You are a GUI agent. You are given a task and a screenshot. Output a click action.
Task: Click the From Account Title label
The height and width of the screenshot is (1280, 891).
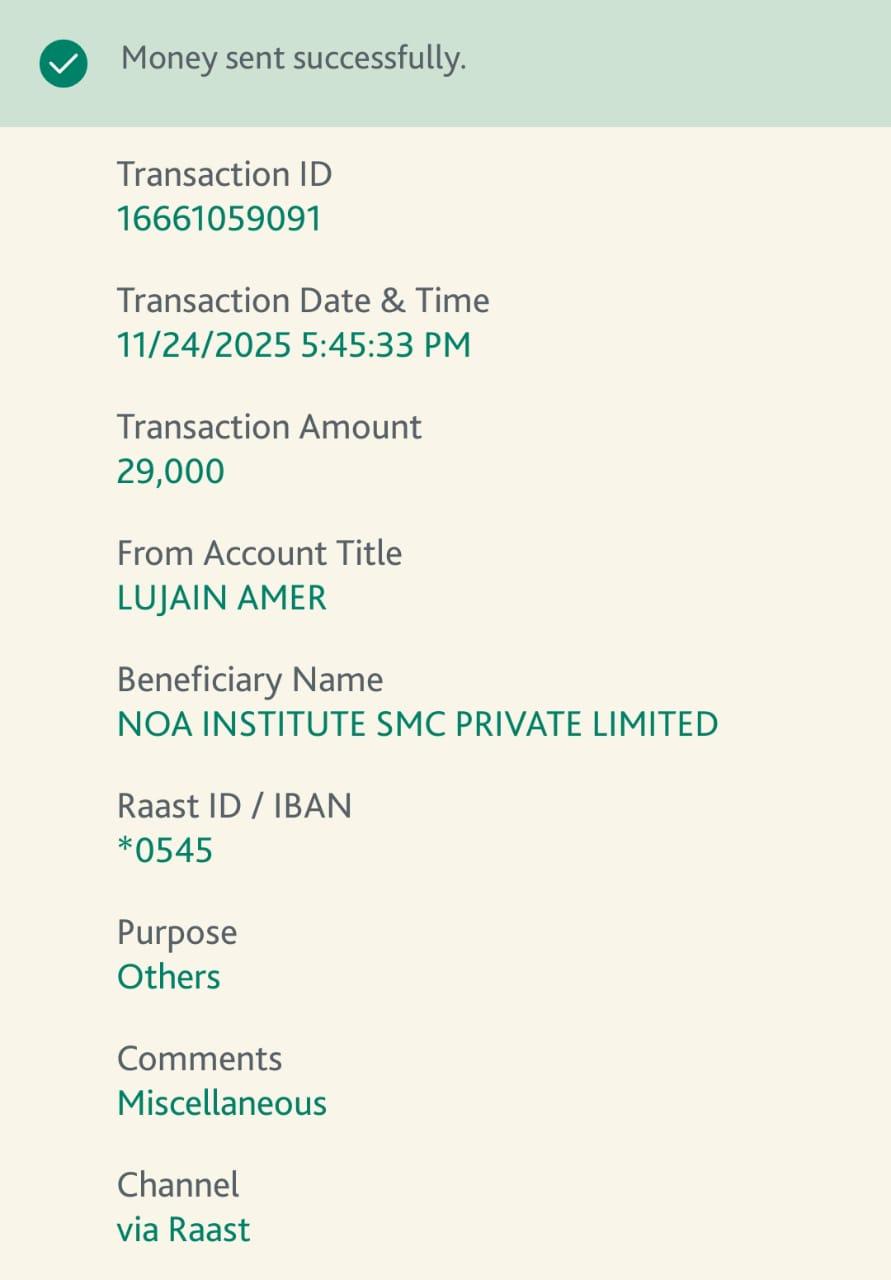point(259,553)
